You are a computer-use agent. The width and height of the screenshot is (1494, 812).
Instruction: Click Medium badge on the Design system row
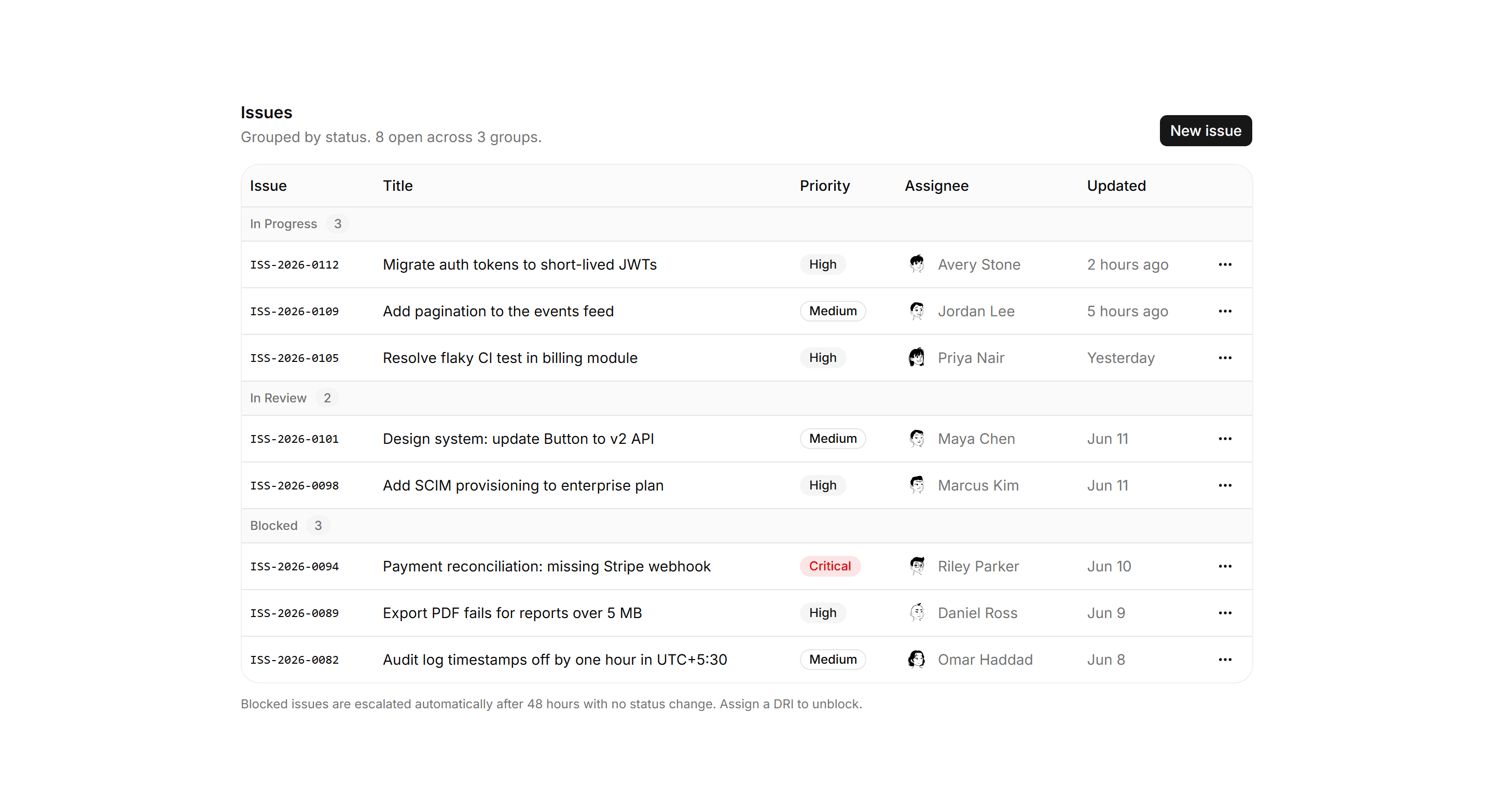point(833,439)
